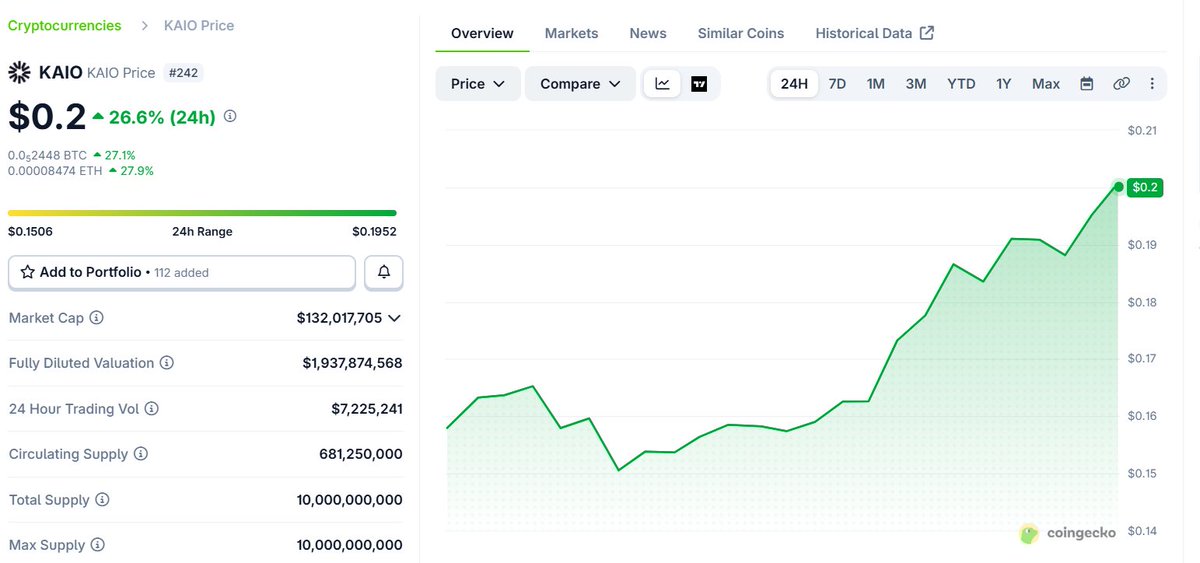Screen dimensions: 1200x563
Task: Click the KAIO coin logo
Action: coord(19,72)
